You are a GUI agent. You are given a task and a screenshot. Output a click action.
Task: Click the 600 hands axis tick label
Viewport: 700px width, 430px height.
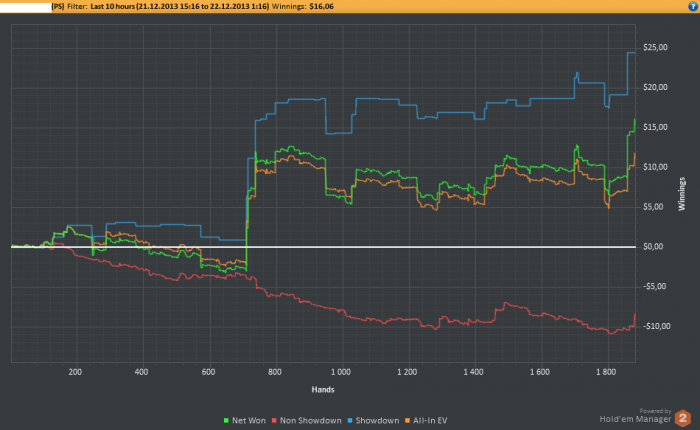208,372
